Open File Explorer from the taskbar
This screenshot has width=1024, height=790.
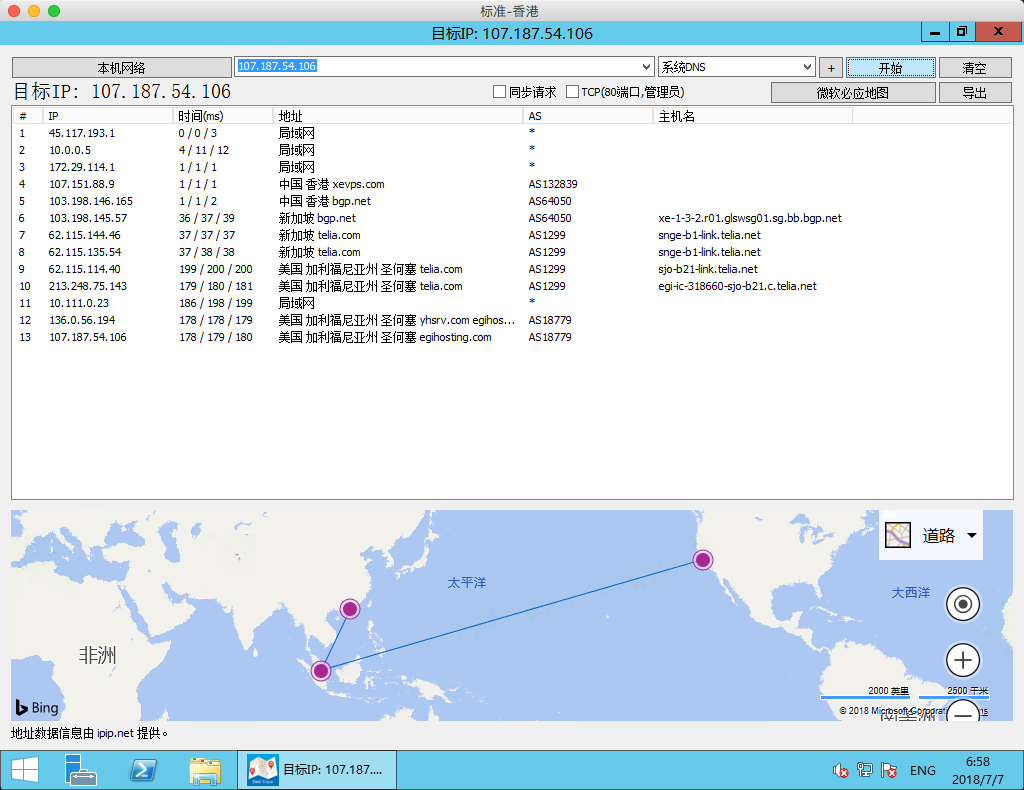[x=205, y=770]
